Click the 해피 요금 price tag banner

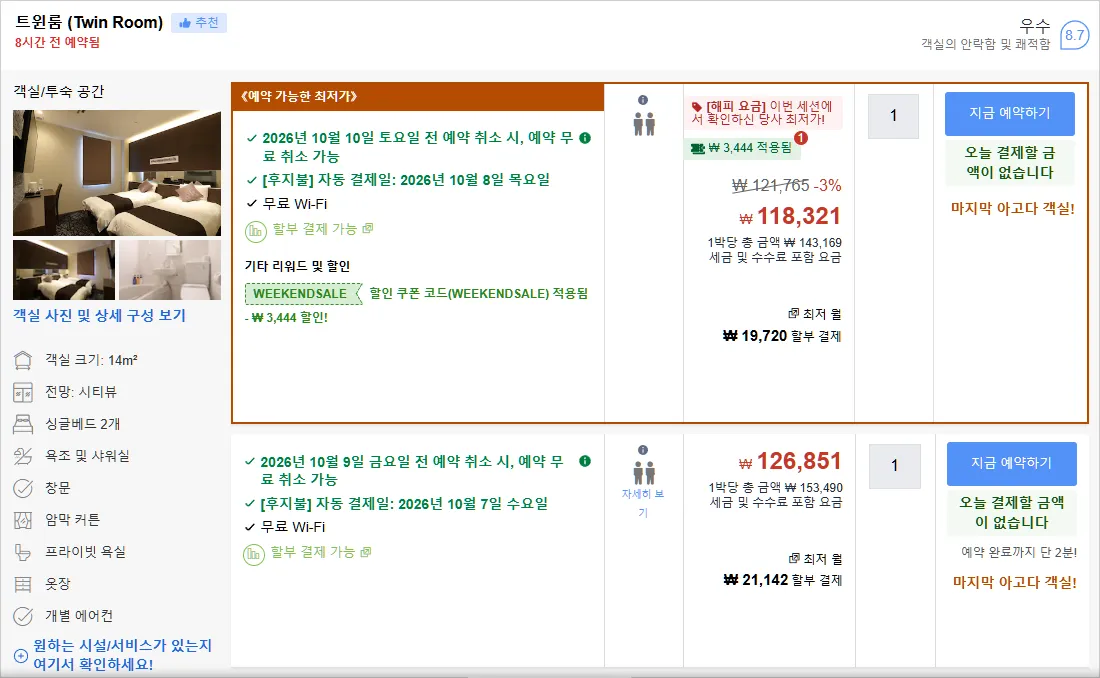[763, 112]
